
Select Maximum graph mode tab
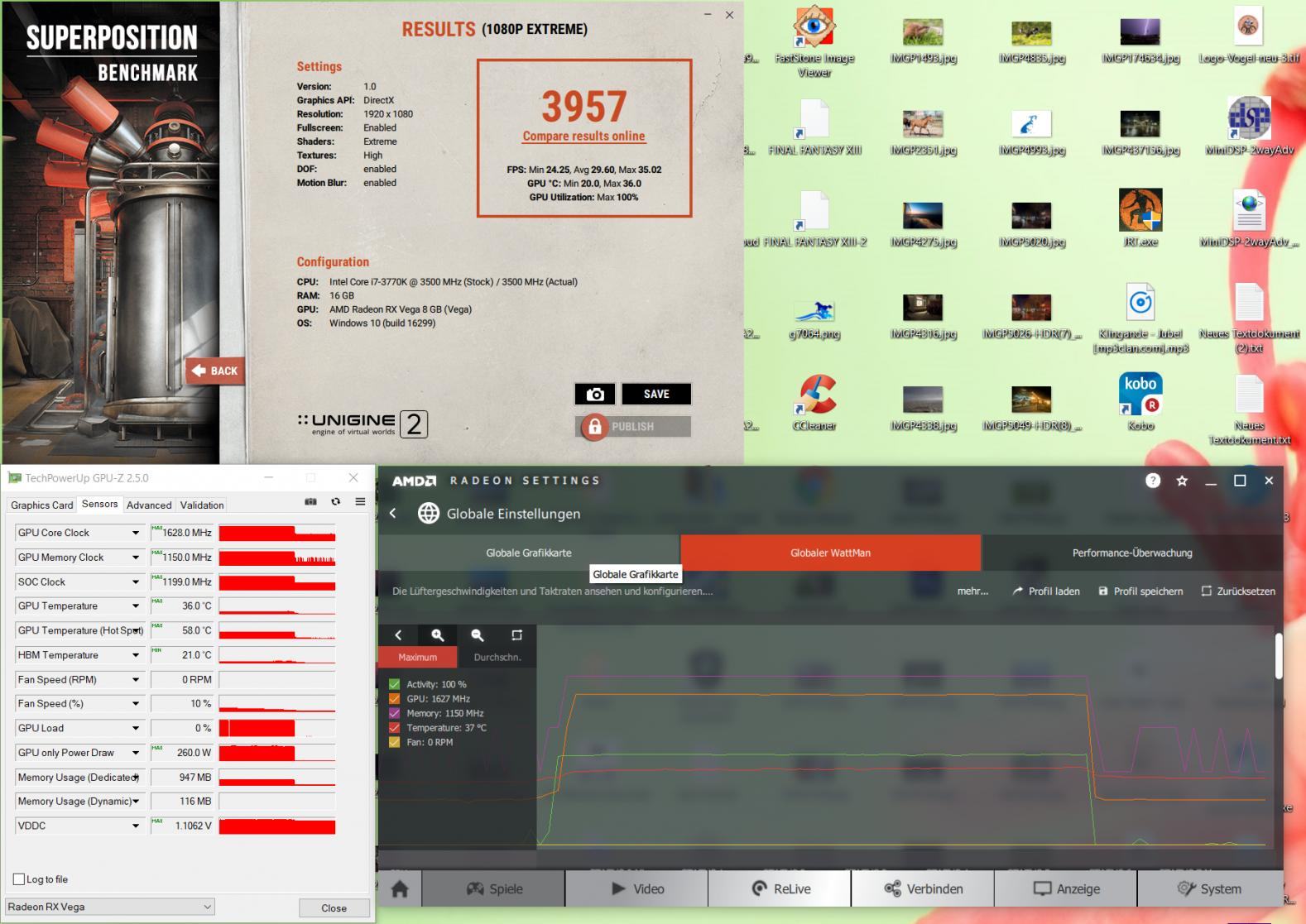(417, 658)
